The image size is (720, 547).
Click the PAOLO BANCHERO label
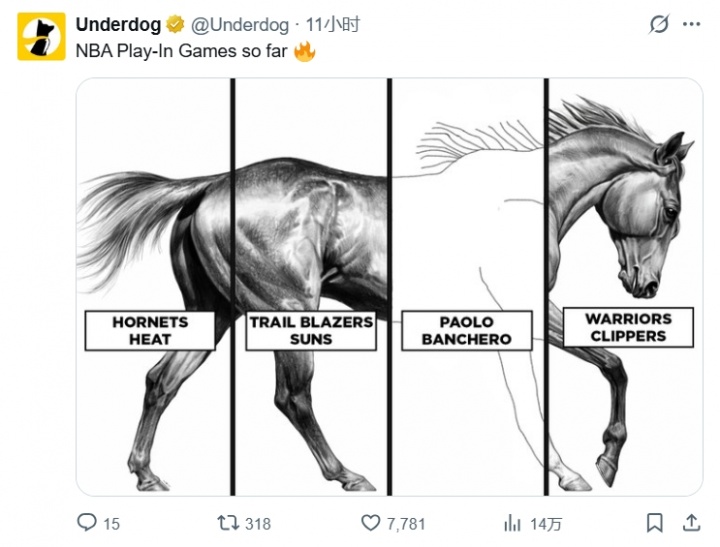(x=466, y=331)
